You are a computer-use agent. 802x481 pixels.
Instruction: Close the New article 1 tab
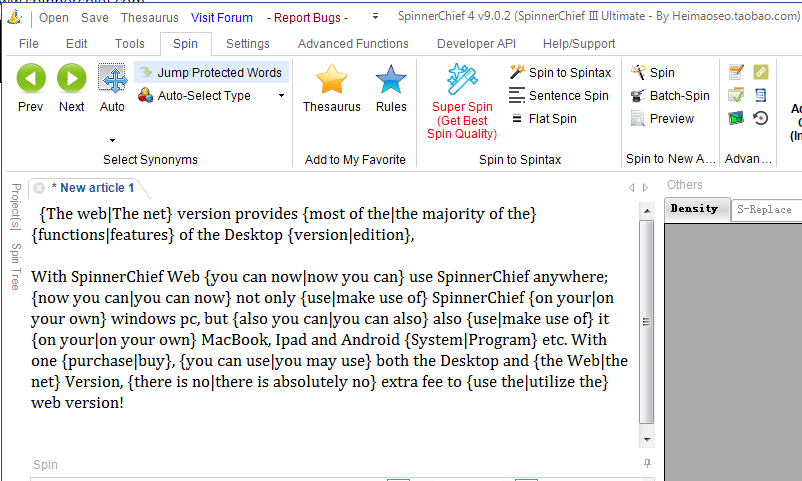coord(39,188)
